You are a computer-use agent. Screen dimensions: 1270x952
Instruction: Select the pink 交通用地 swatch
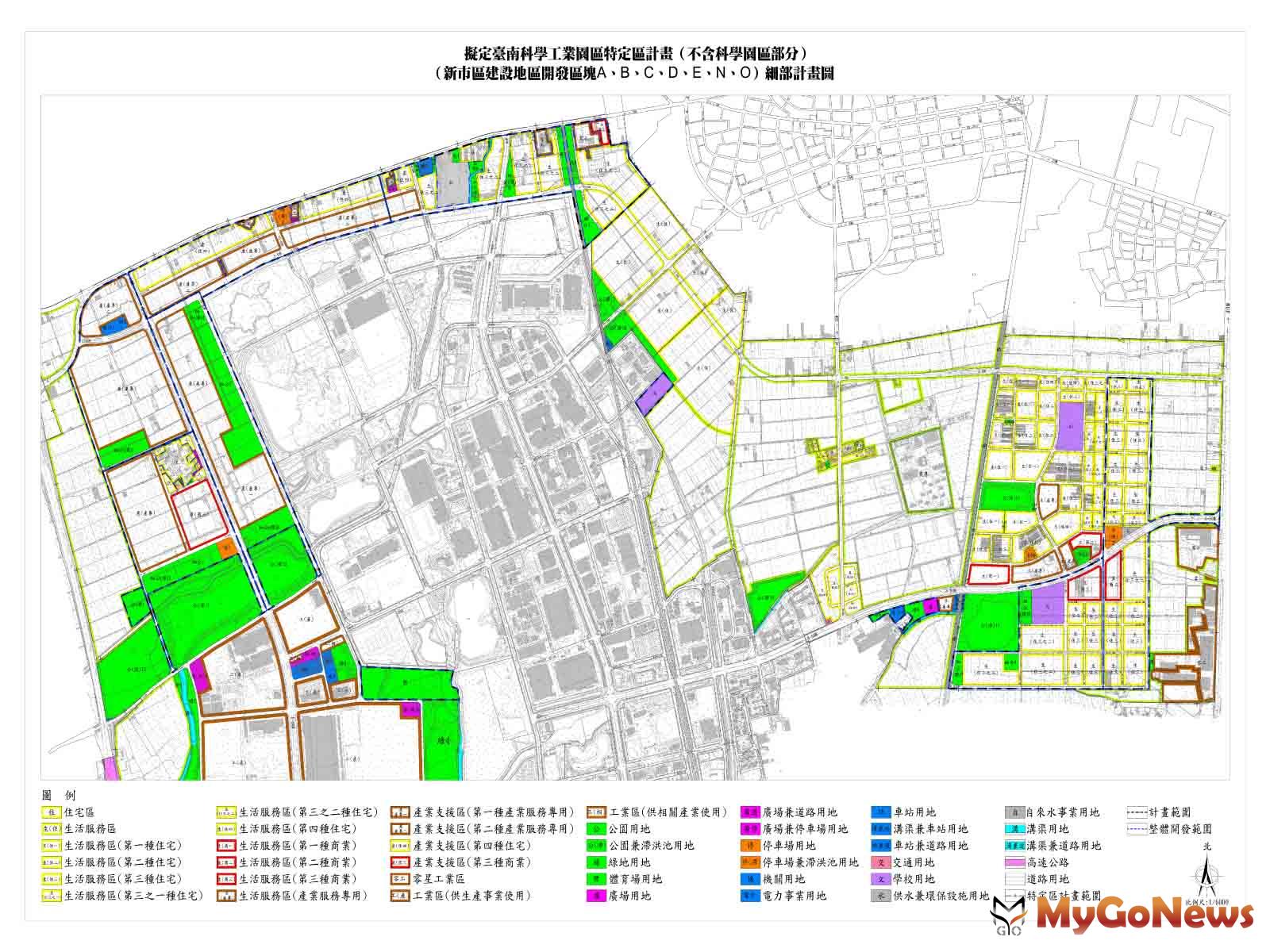click(879, 862)
